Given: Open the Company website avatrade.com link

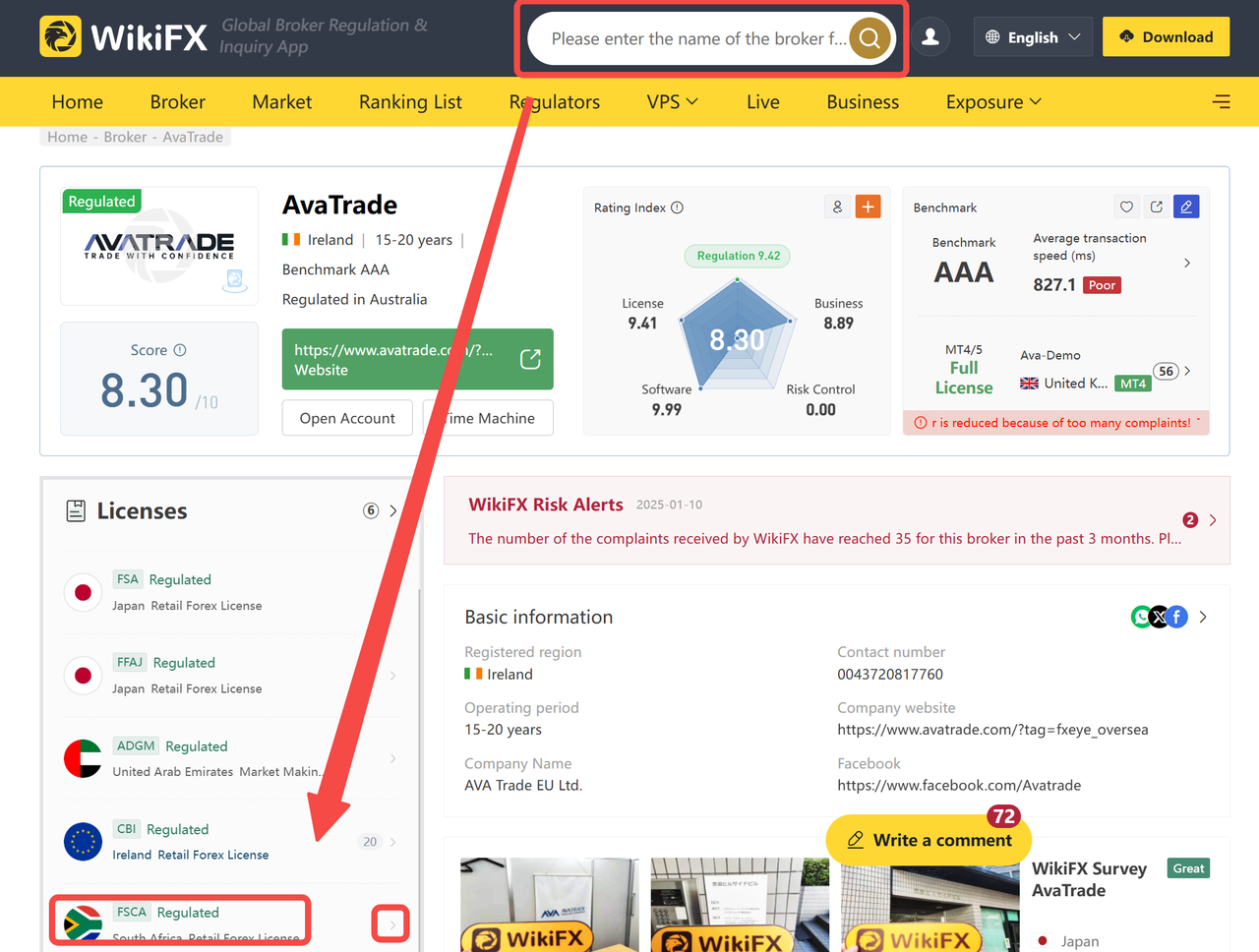Looking at the screenshot, I should pyautogui.click(x=992, y=730).
